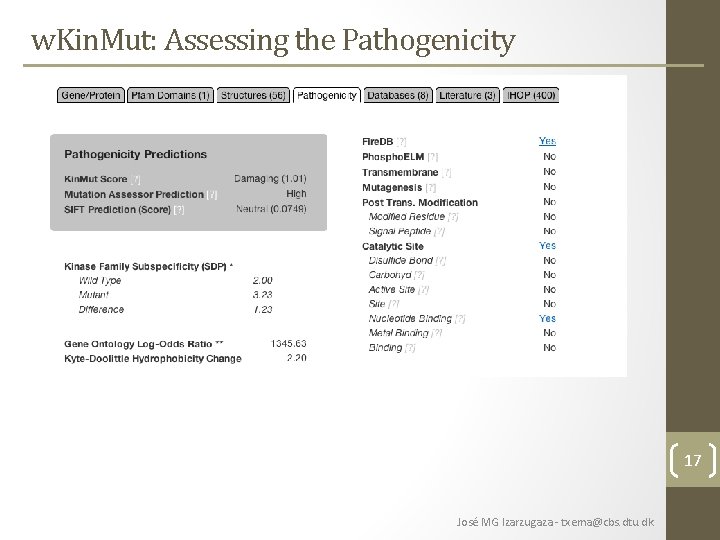
Task: Open the Structures (56) tab
Action: pyautogui.click(x=253, y=95)
